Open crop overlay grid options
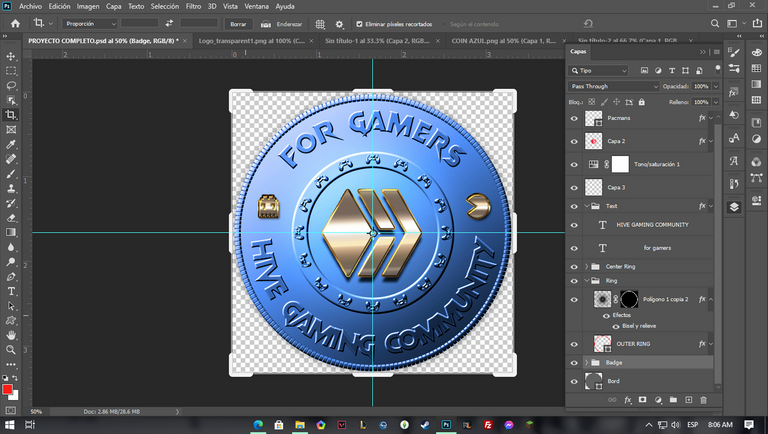Screen dimensions: 768x434 click(x=320, y=24)
